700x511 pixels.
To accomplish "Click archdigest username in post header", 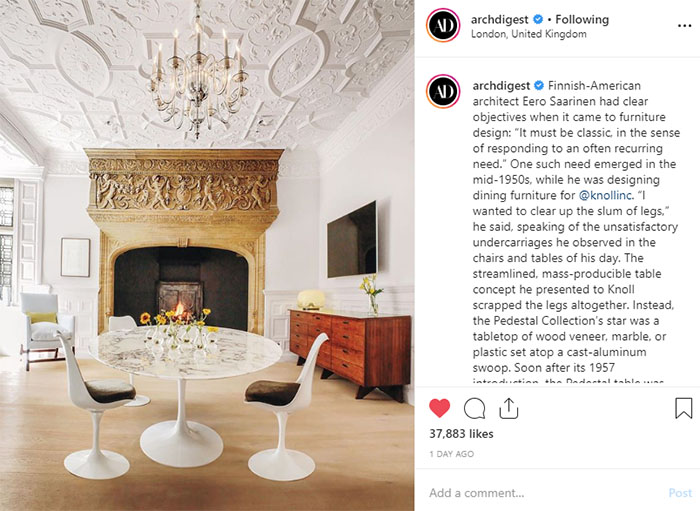I will click(x=500, y=19).
